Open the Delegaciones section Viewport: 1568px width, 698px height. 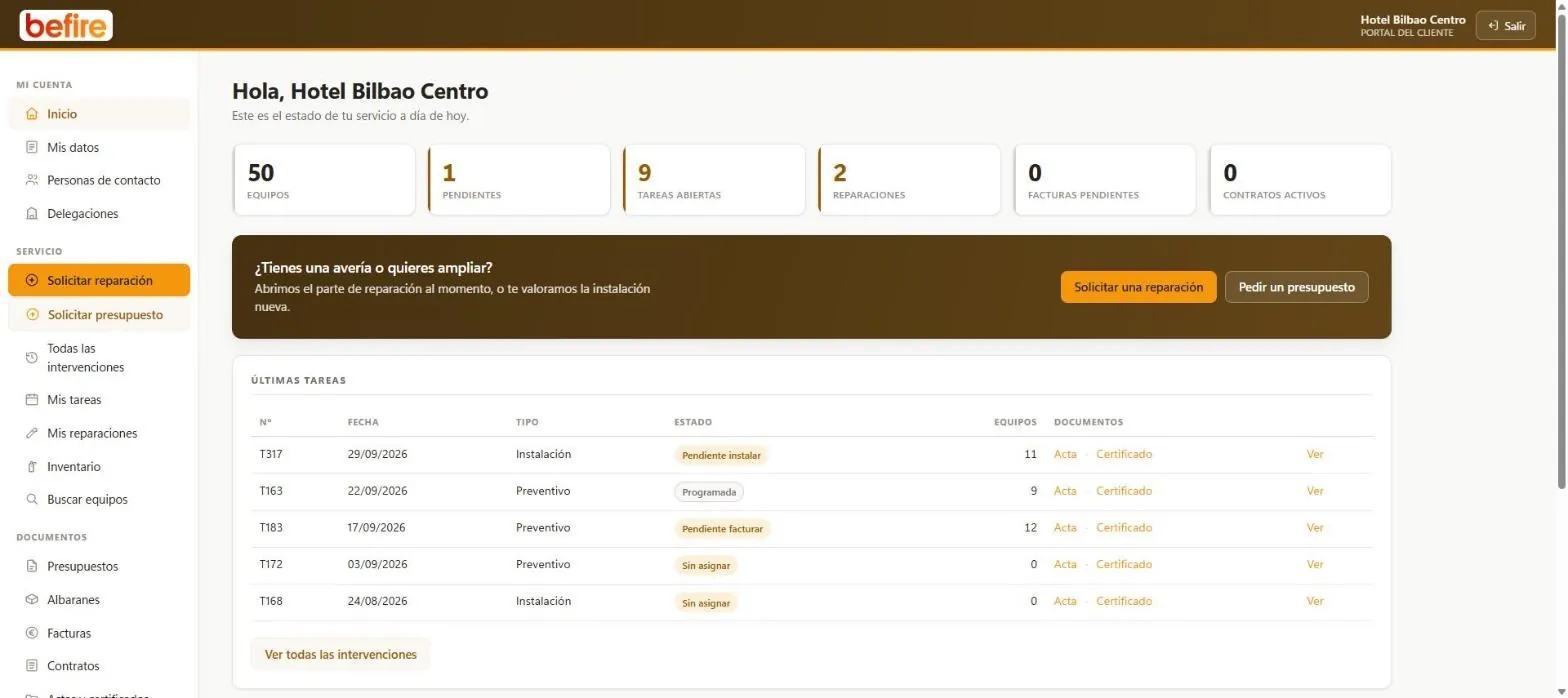(99, 214)
